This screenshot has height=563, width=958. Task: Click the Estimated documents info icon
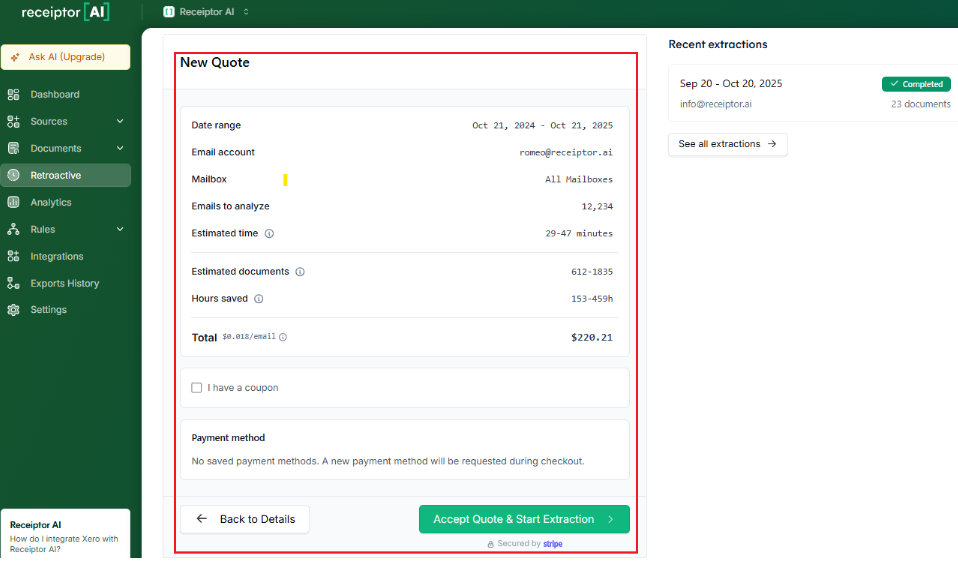coord(300,271)
